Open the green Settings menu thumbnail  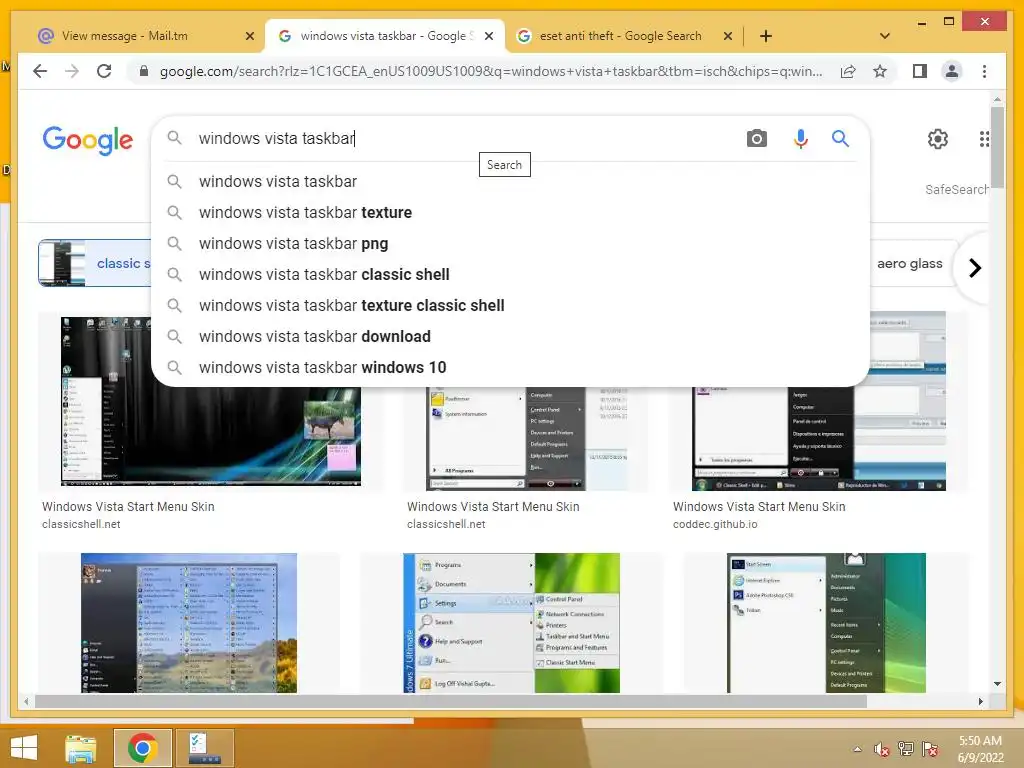[x=511, y=623]
